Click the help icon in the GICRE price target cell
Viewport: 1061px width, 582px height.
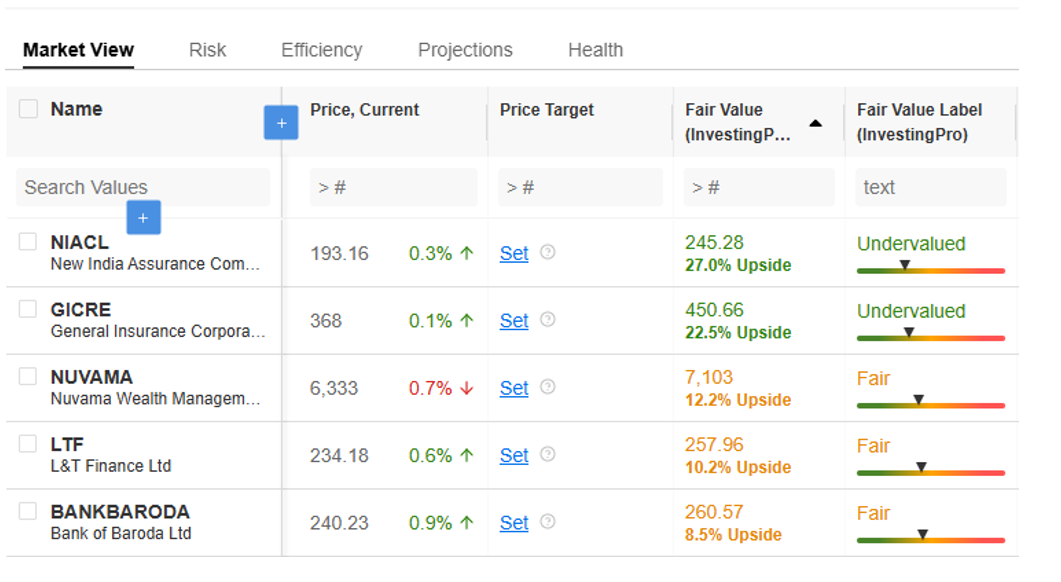(547, 320)
